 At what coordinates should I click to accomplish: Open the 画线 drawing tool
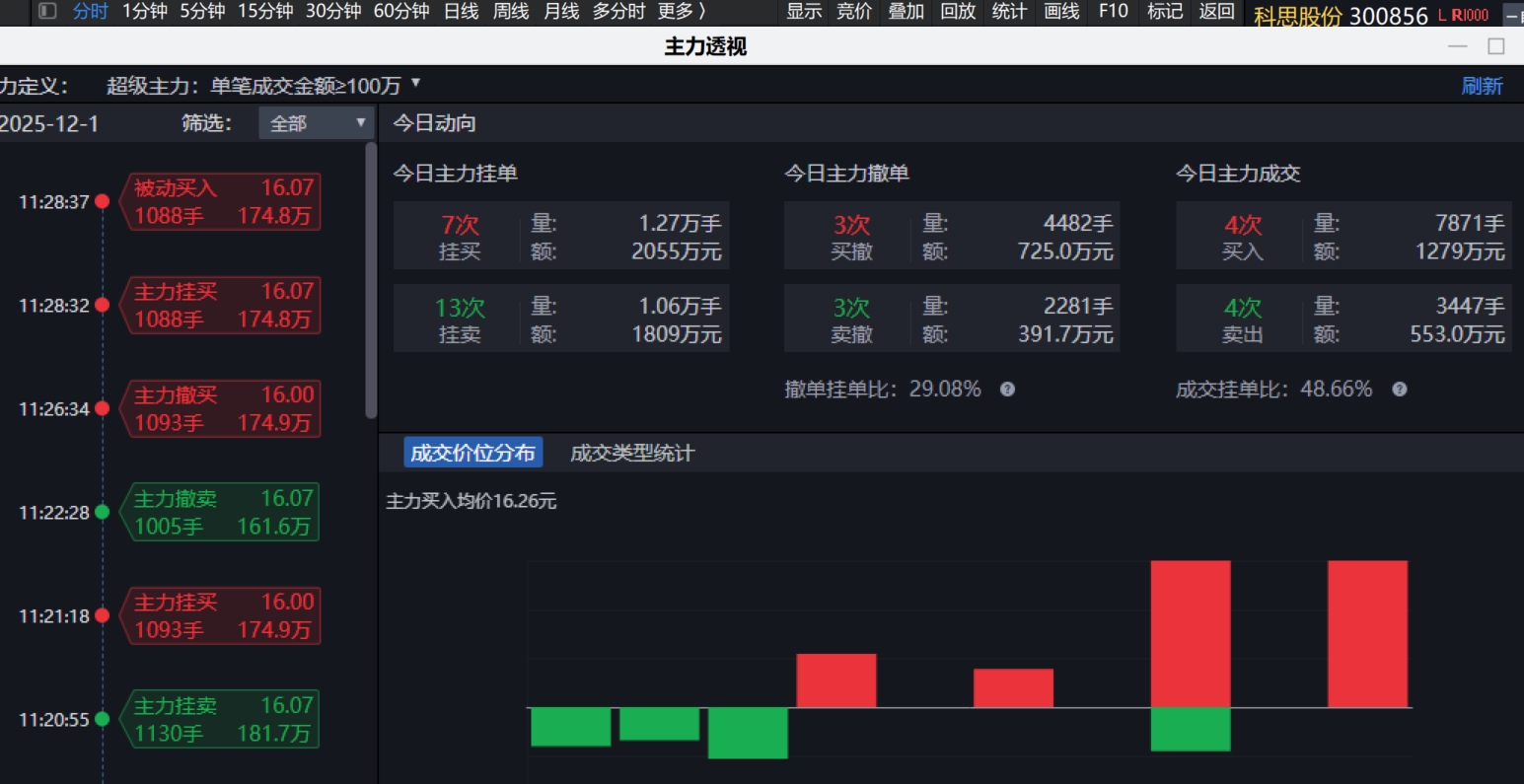(x=1061, y=12)
